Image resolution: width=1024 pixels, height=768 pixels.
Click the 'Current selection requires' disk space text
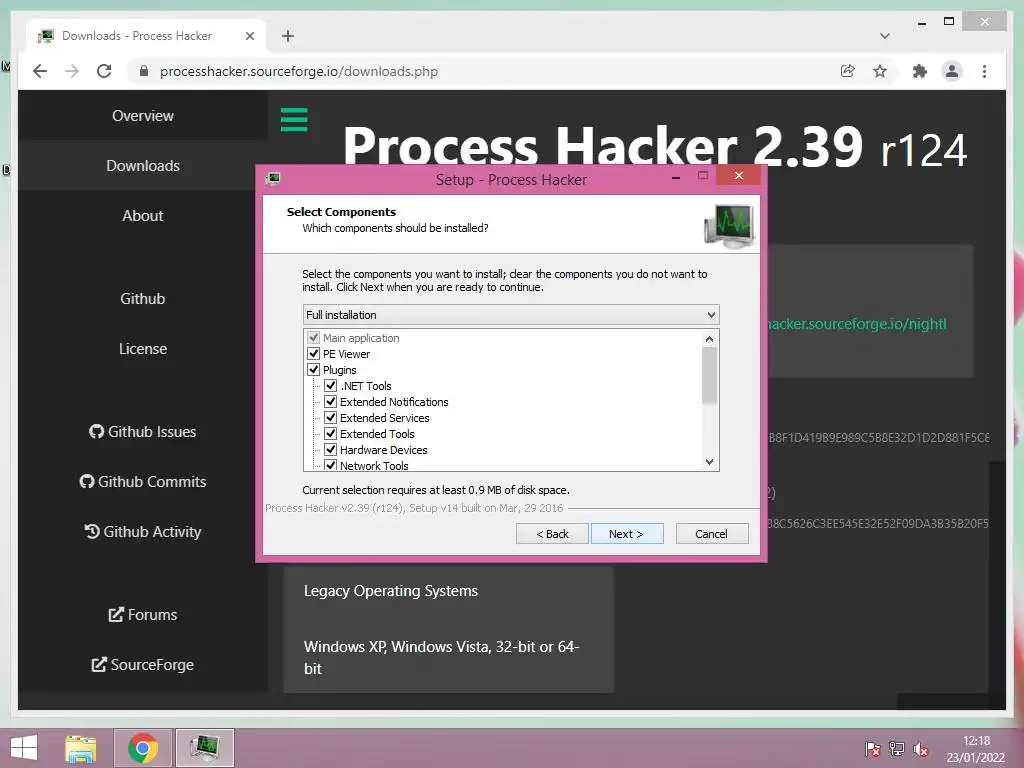tap(436, 490)
